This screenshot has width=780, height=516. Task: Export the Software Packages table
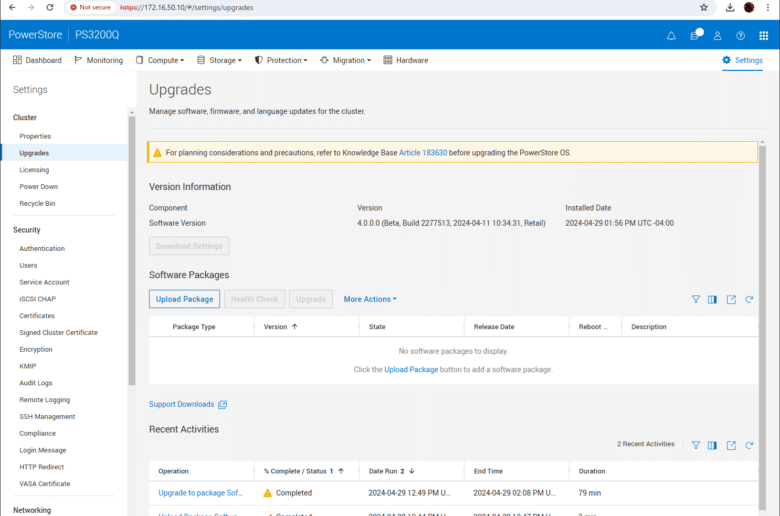(731, 299)
